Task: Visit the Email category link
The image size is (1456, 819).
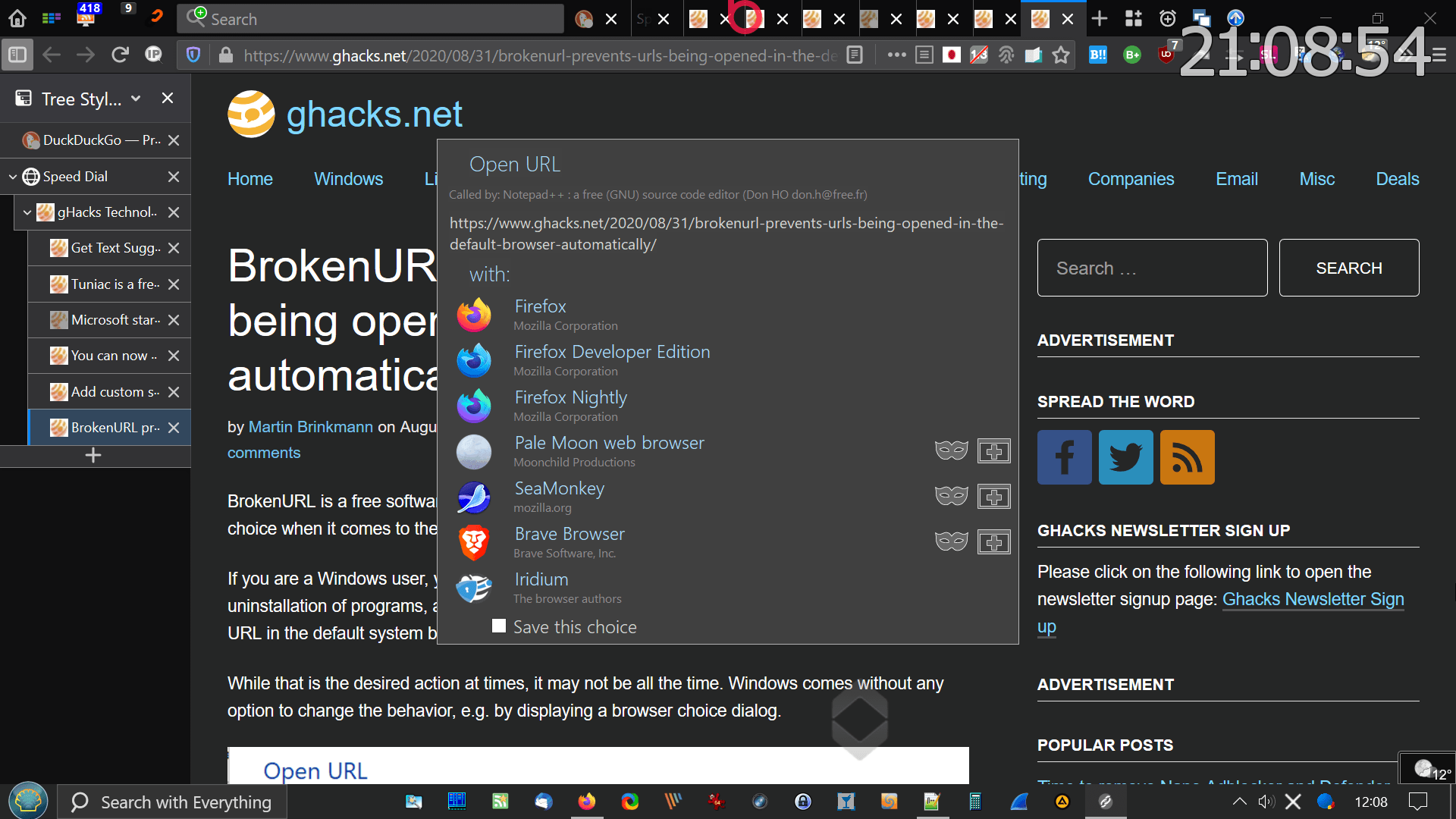Action: coord(1236,179)
